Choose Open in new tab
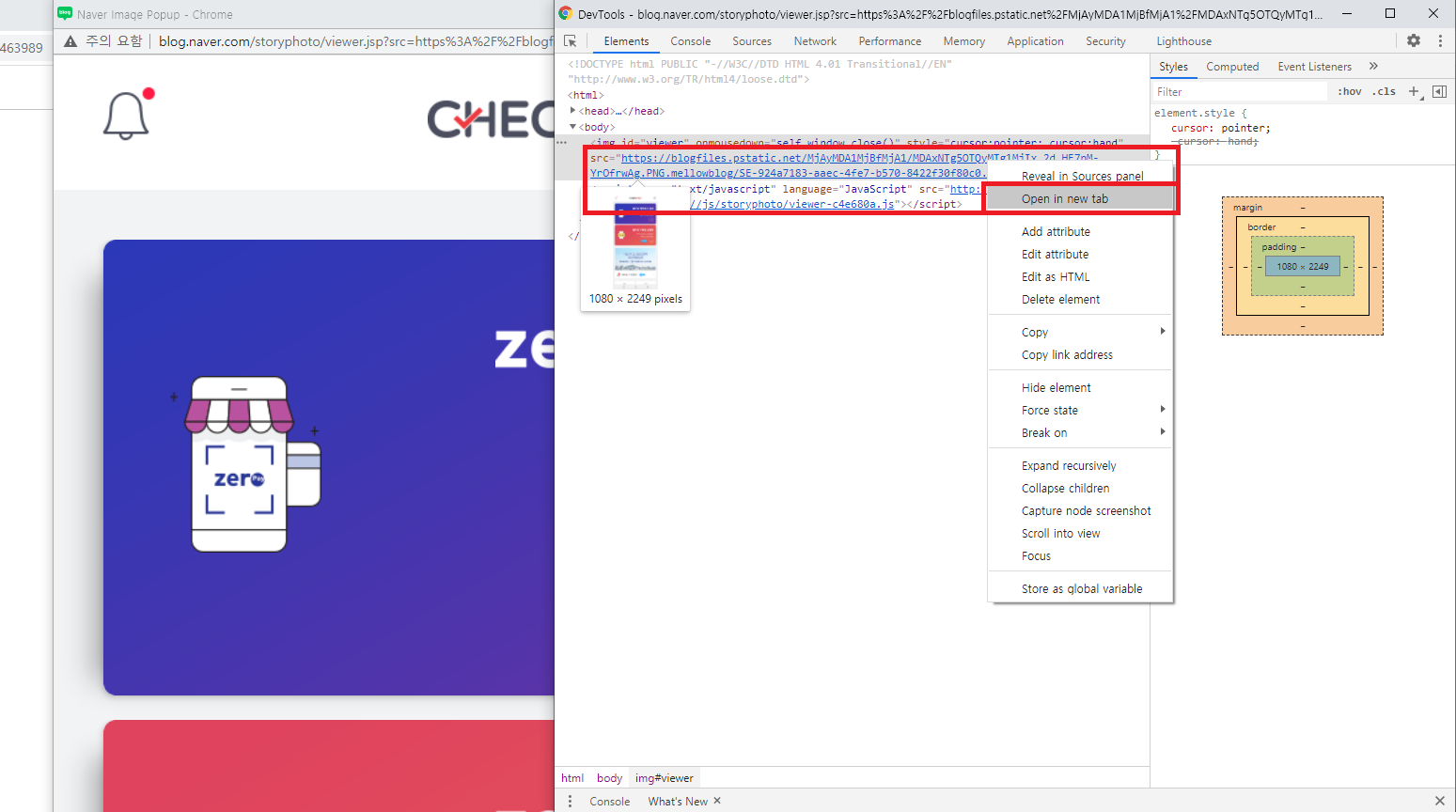 coord(1080,198)
